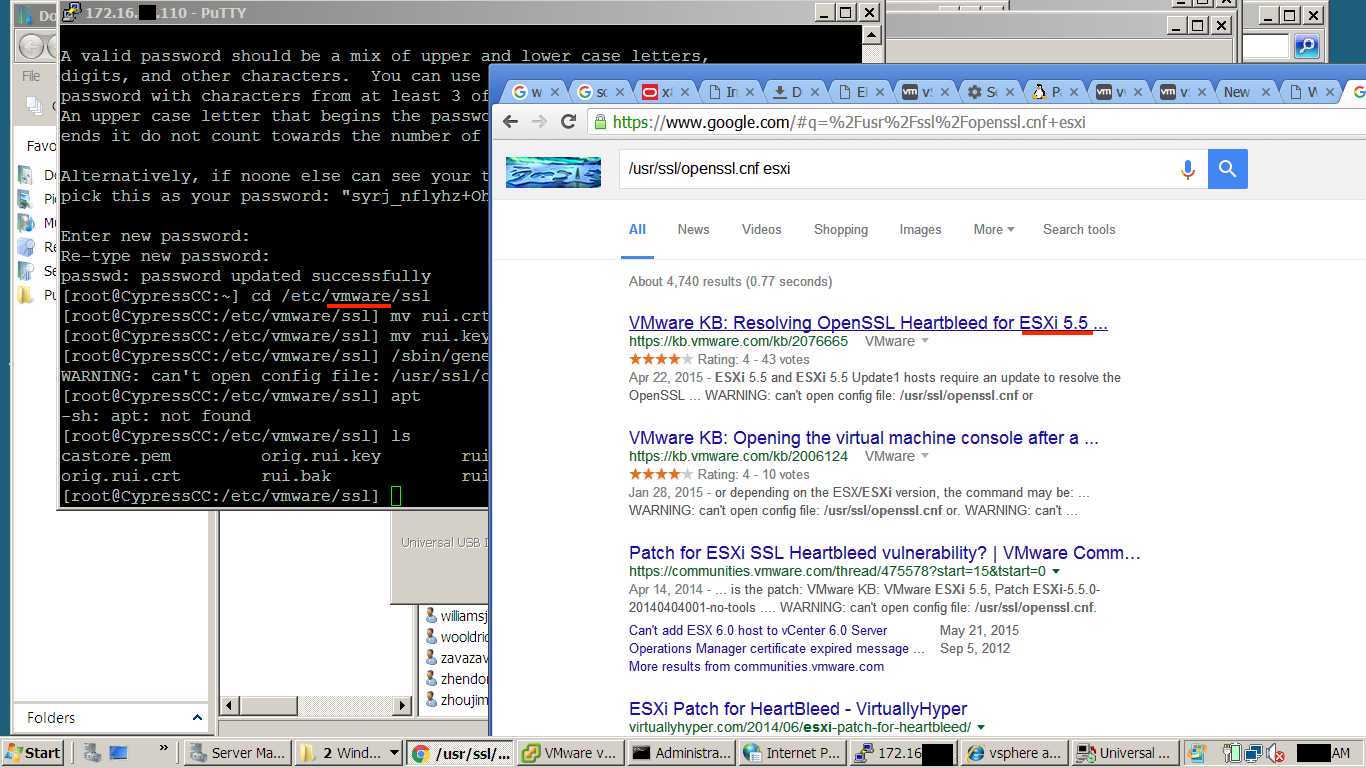The image size is (1366, 768).
Task: Select the Images search filter
Action: pyautogui.click(x=920, y=229)
